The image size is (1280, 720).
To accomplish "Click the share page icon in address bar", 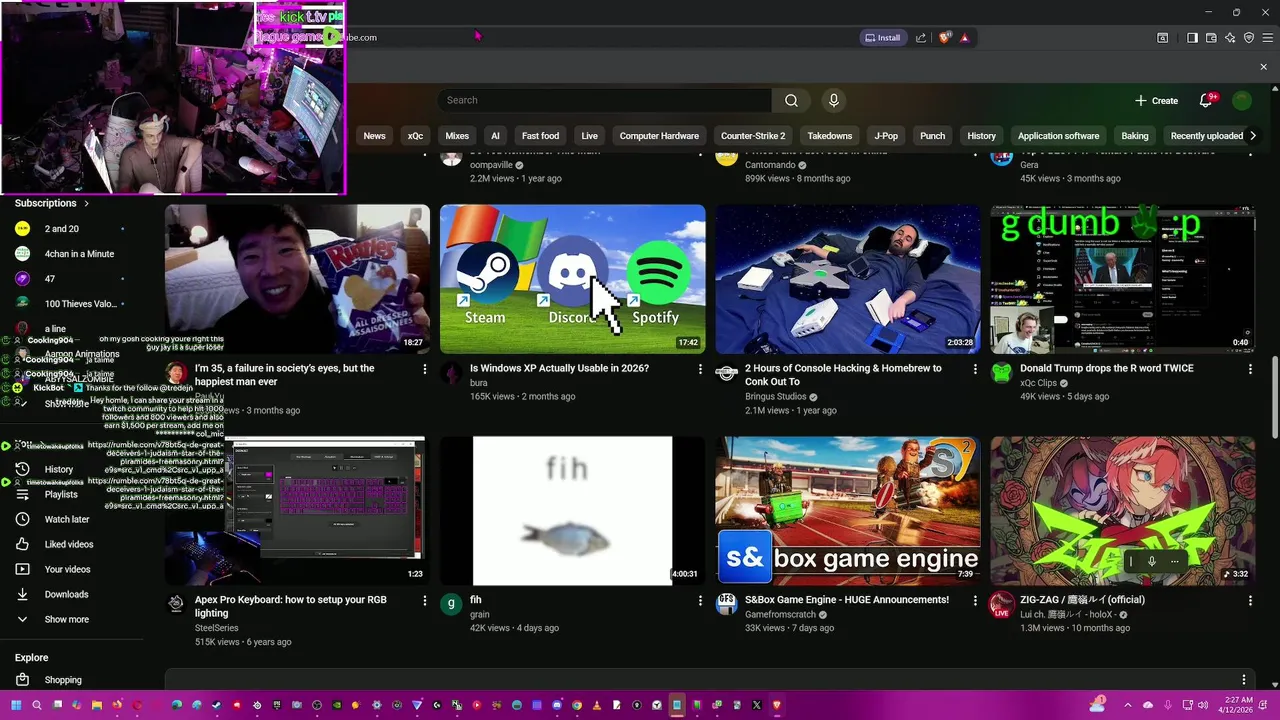I will click(921, 38).
